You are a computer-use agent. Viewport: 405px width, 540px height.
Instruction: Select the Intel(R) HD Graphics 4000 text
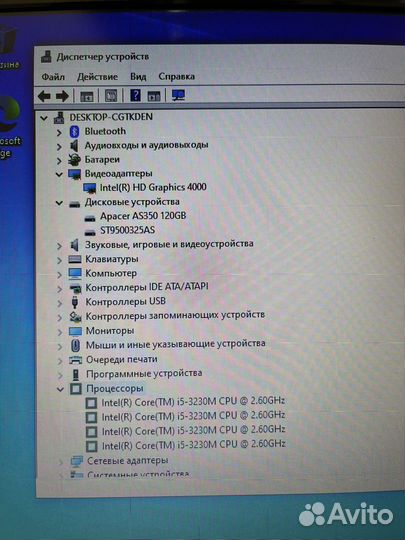[x=153, y=187]
